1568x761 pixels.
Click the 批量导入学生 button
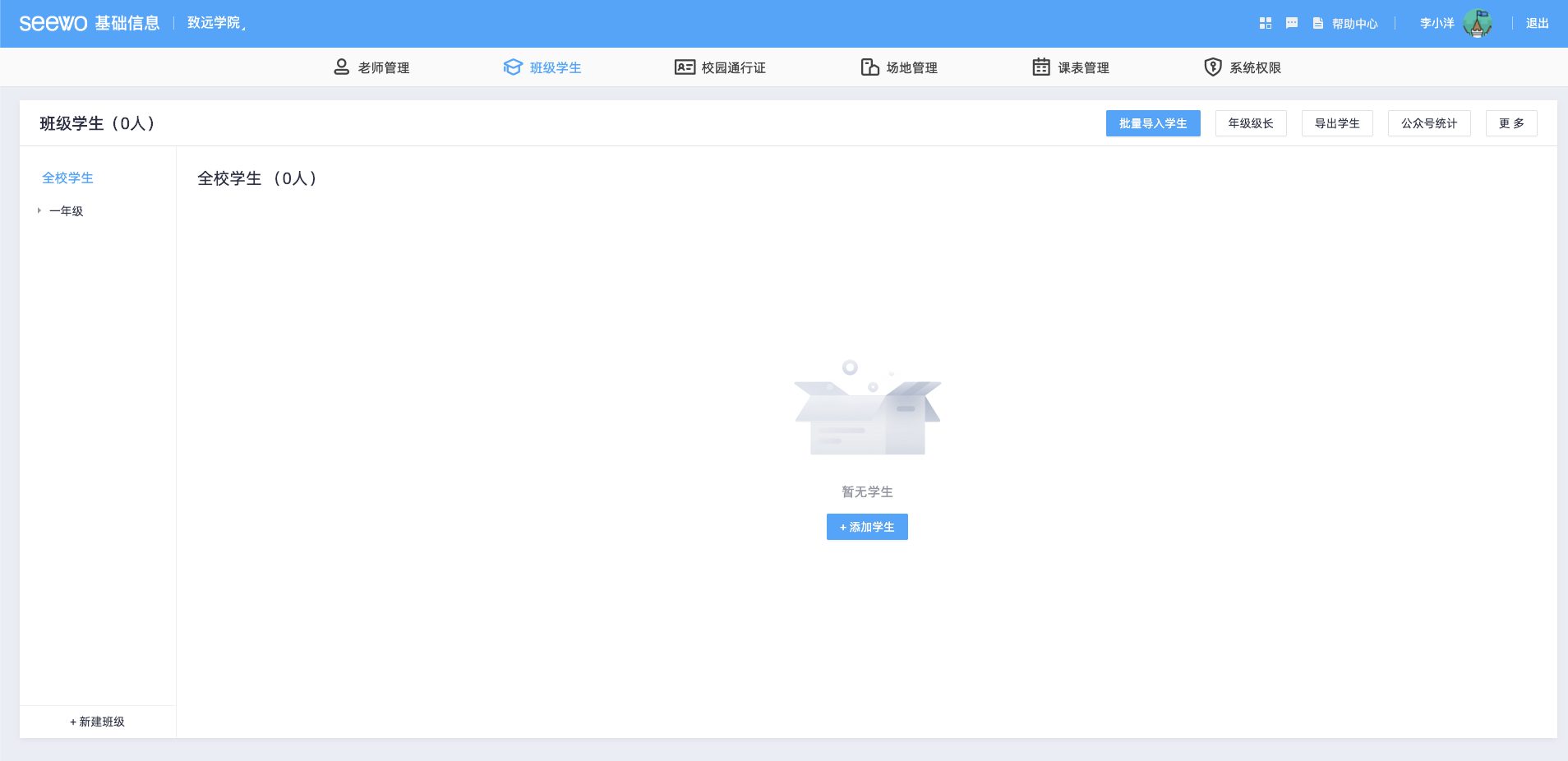click(1152, 123)
